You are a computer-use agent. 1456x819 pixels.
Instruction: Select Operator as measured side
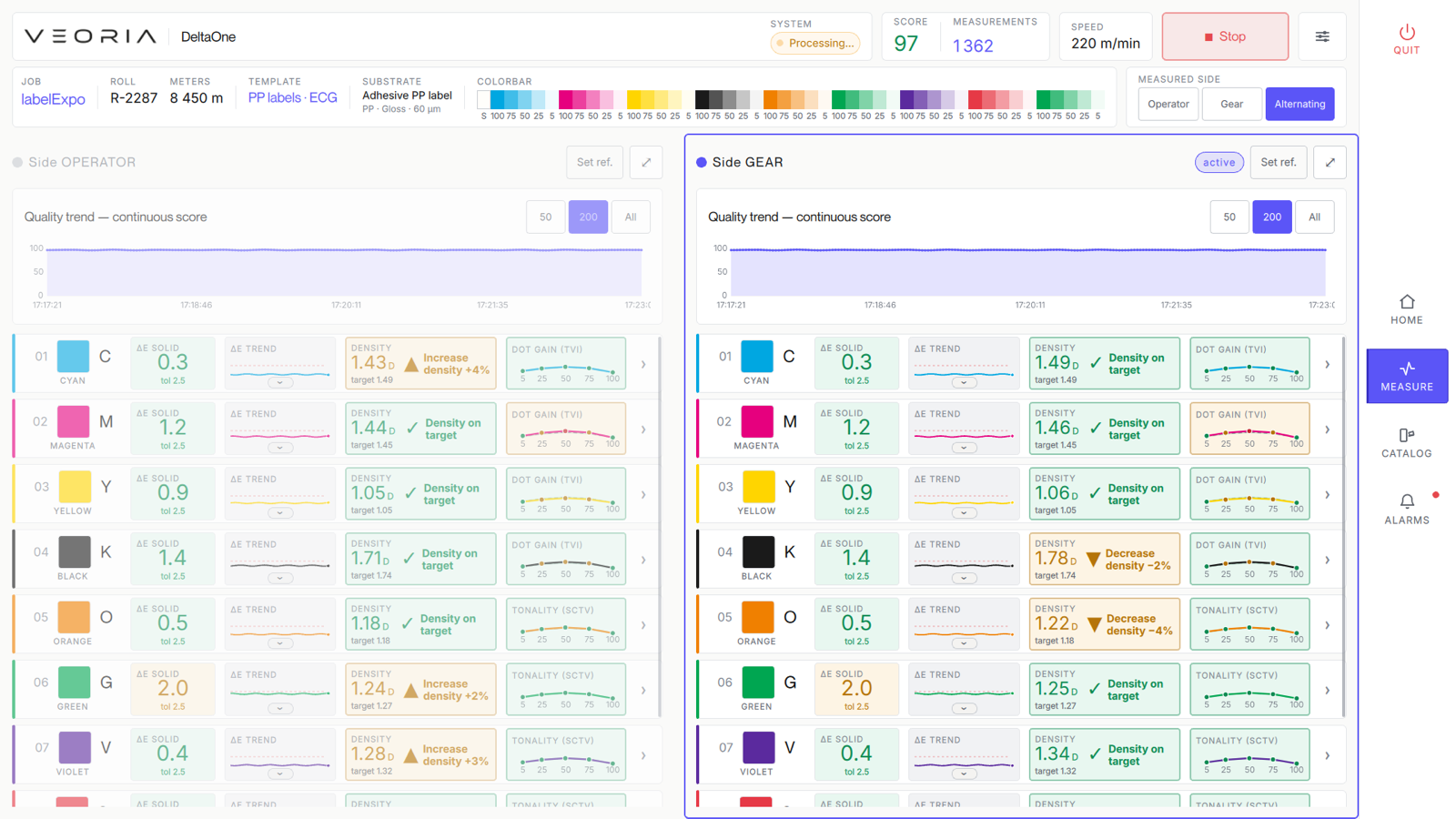click(1168, 104)
